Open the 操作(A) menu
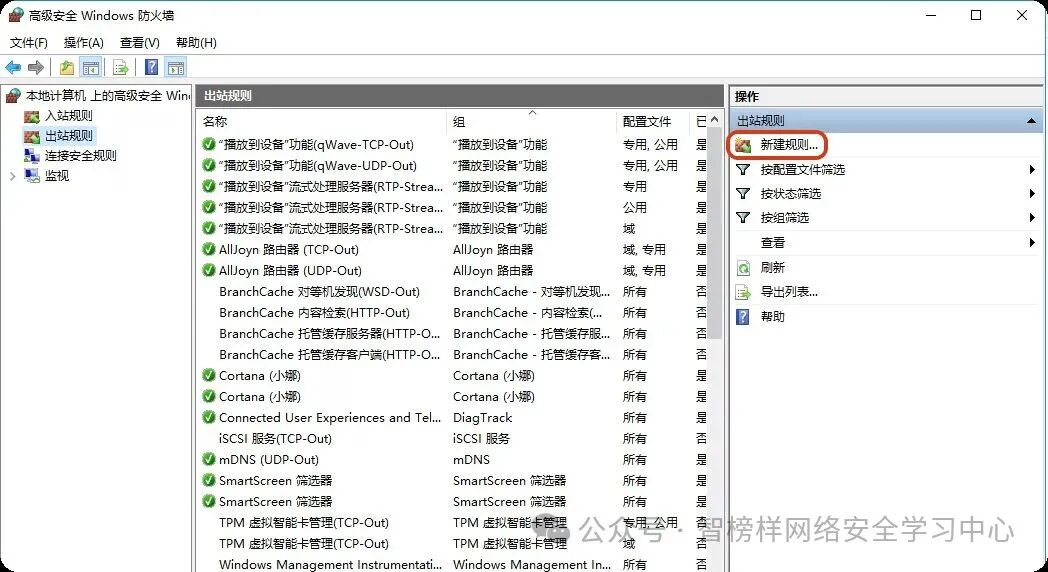1048x572 pixels. click(x=84, y=43)
